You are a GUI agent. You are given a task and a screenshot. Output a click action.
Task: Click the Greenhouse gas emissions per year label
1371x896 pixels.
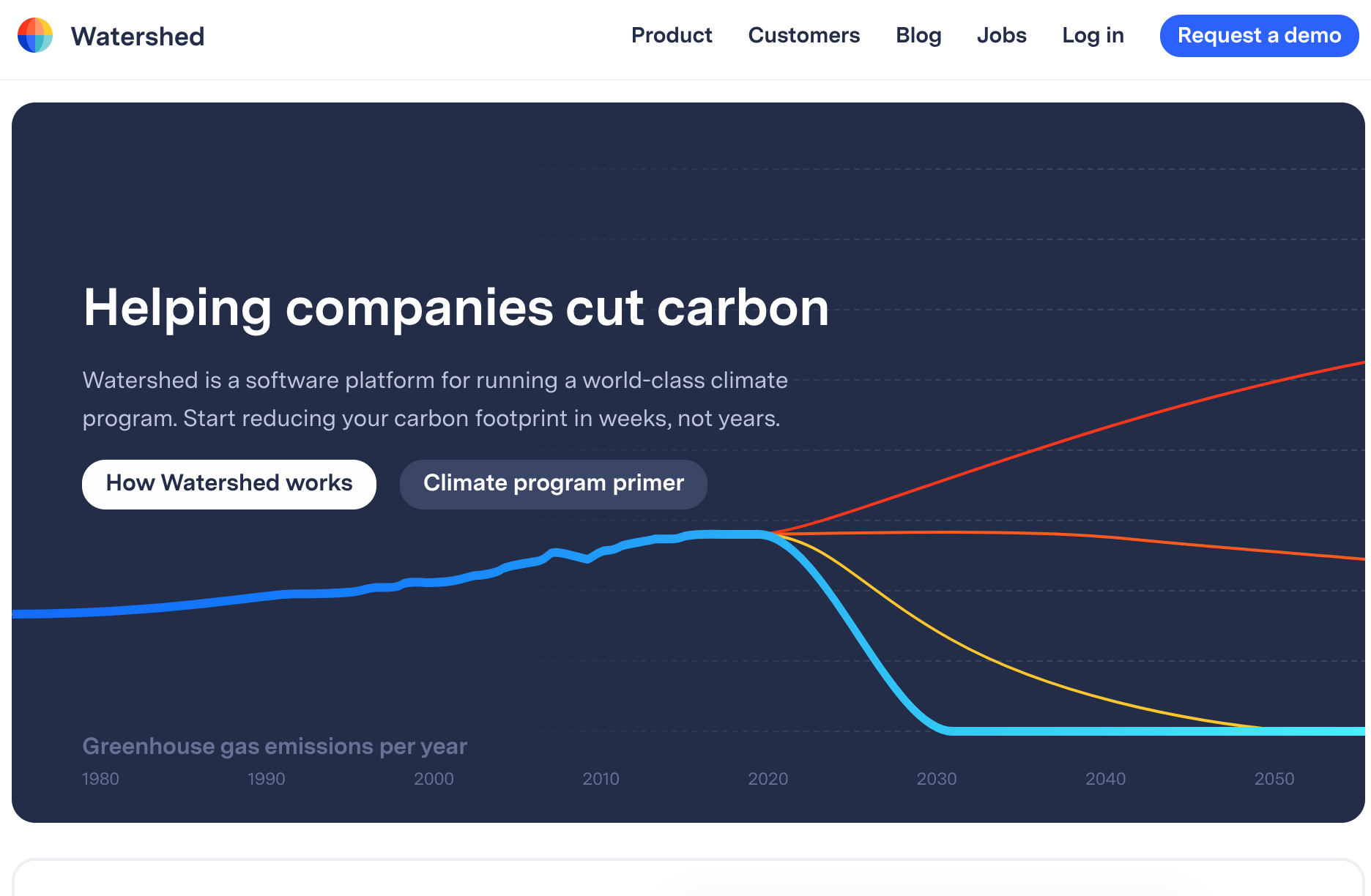(x=275, y=746)
